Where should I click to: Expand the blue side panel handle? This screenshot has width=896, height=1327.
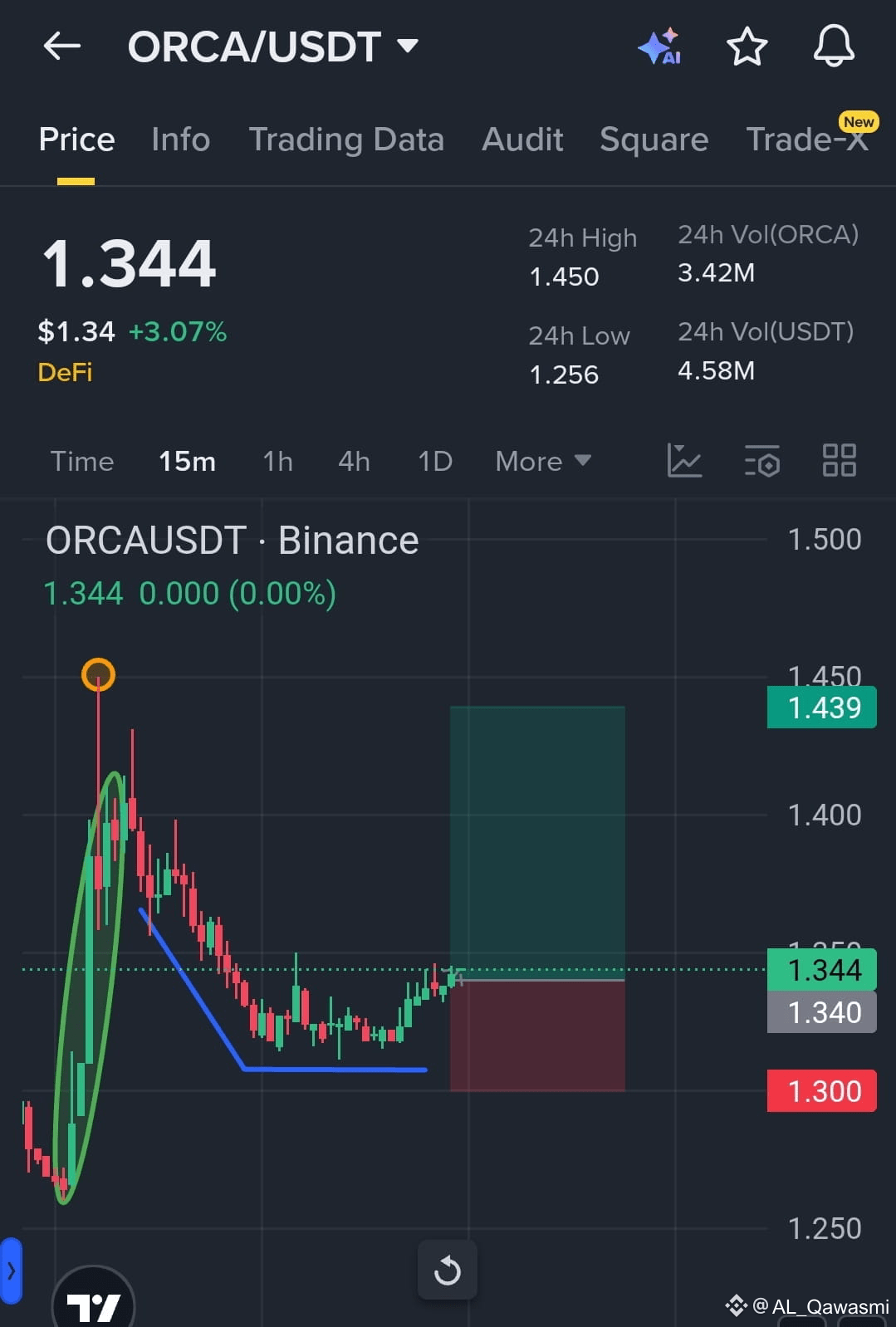(x=11, y=1270)
